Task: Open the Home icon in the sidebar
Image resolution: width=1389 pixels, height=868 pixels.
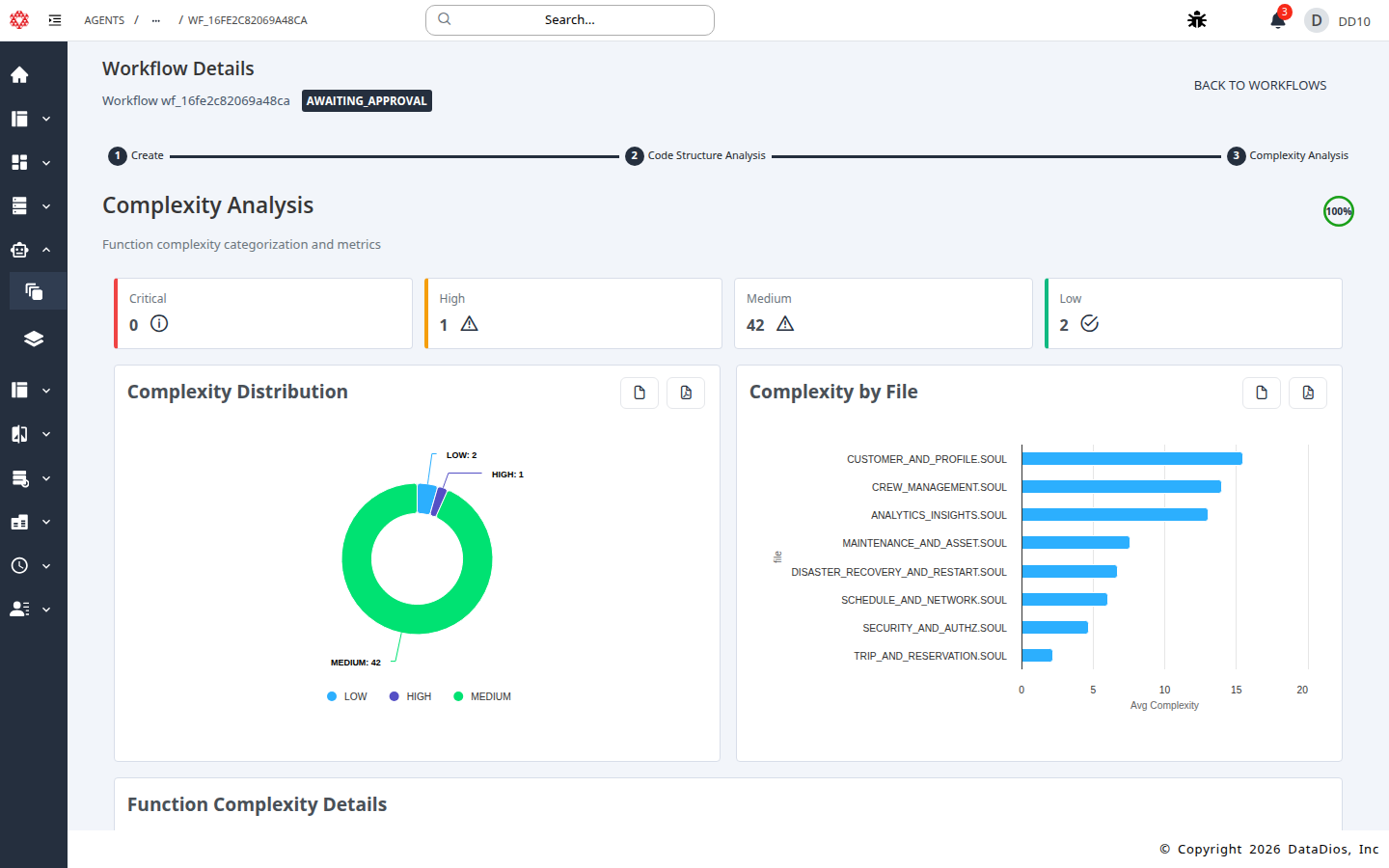Action: pos(19,74)
